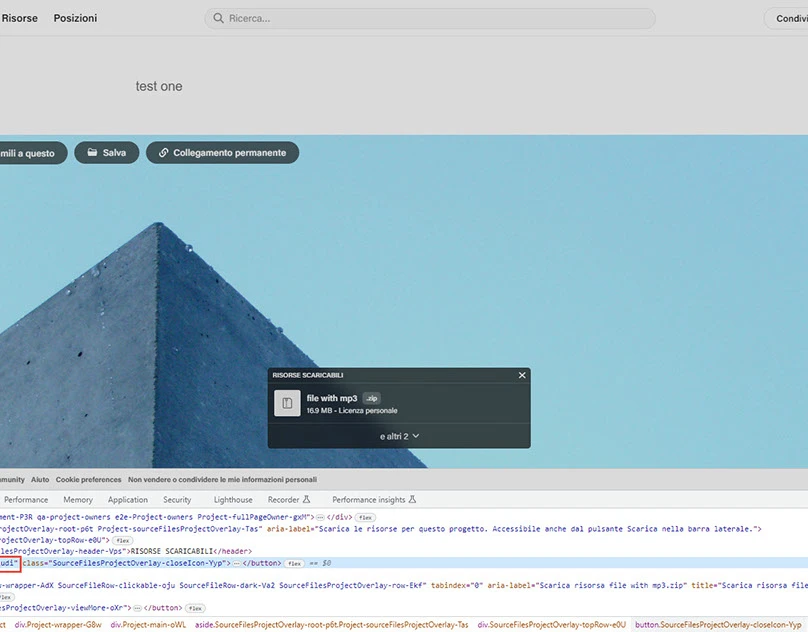Click the search magnifier icon
Viewport: 808px width, 632px height.
tap(218, 18)
